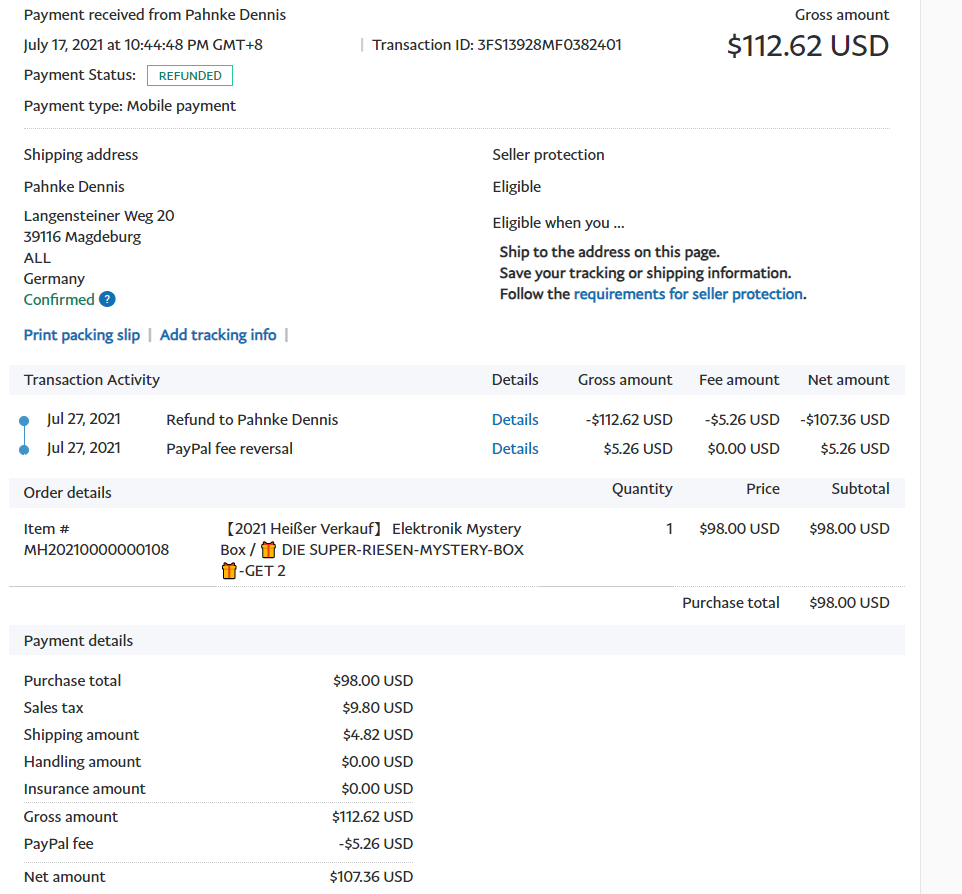
Task: Click the Elektronik Mystery Box item description
Action: (372, 539)
